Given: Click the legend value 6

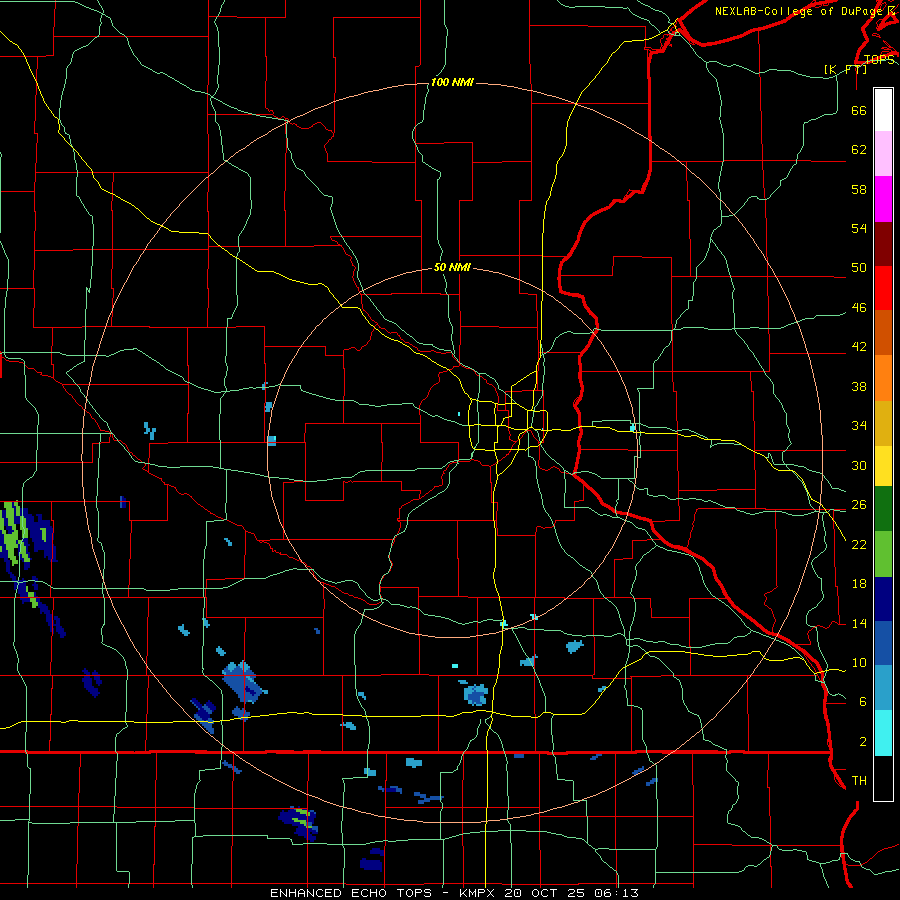Looking at the screenshot, I should coord(863,702).
